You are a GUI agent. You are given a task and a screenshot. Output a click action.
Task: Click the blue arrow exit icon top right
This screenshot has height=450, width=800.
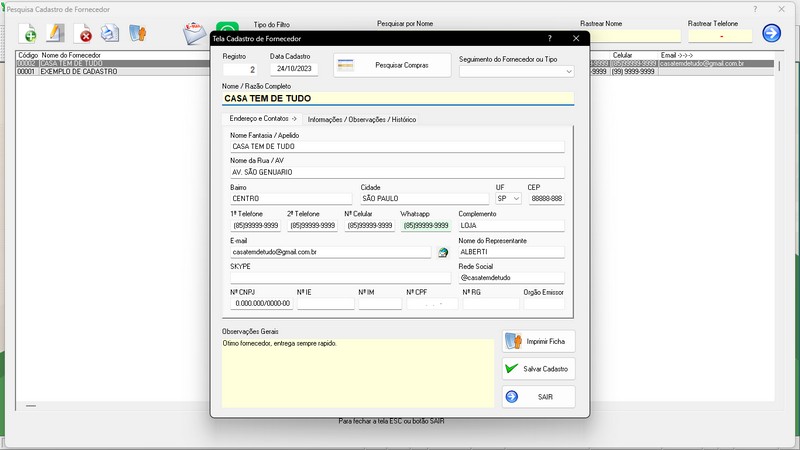pos(771,33)
